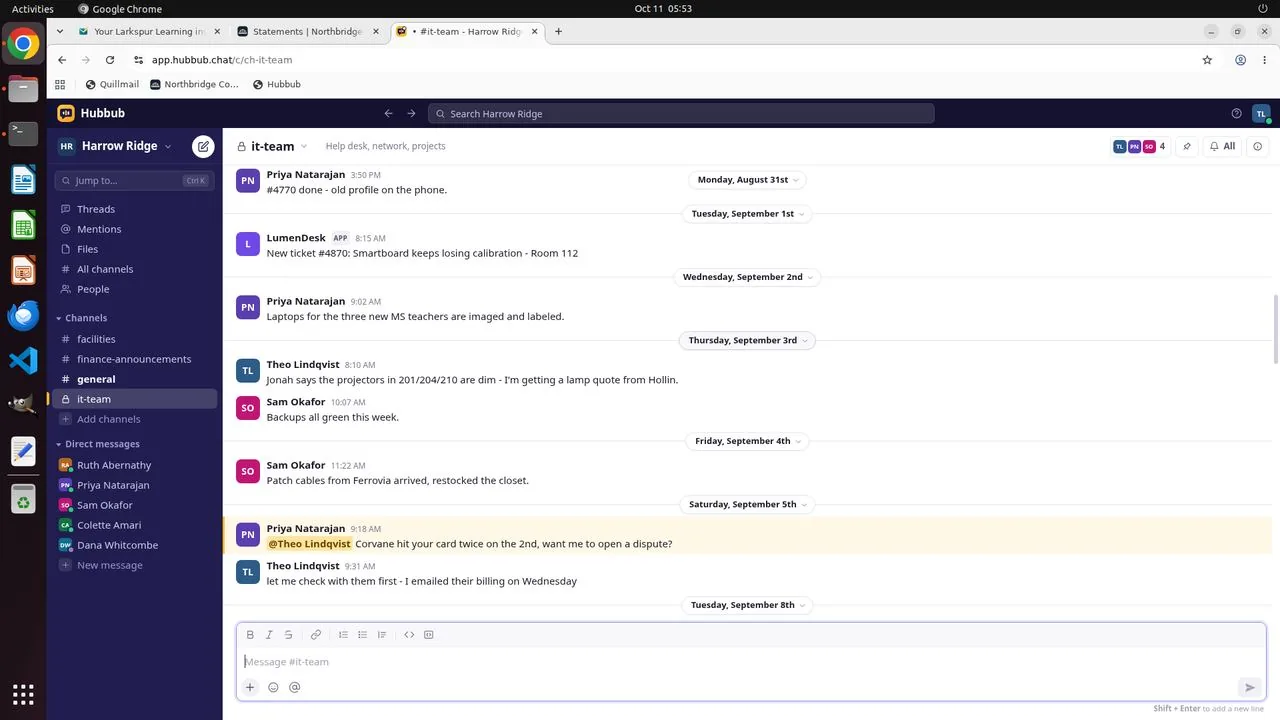Toggle bold formatting in the composer
The image size is (1280, 720).
pos(250,635)
